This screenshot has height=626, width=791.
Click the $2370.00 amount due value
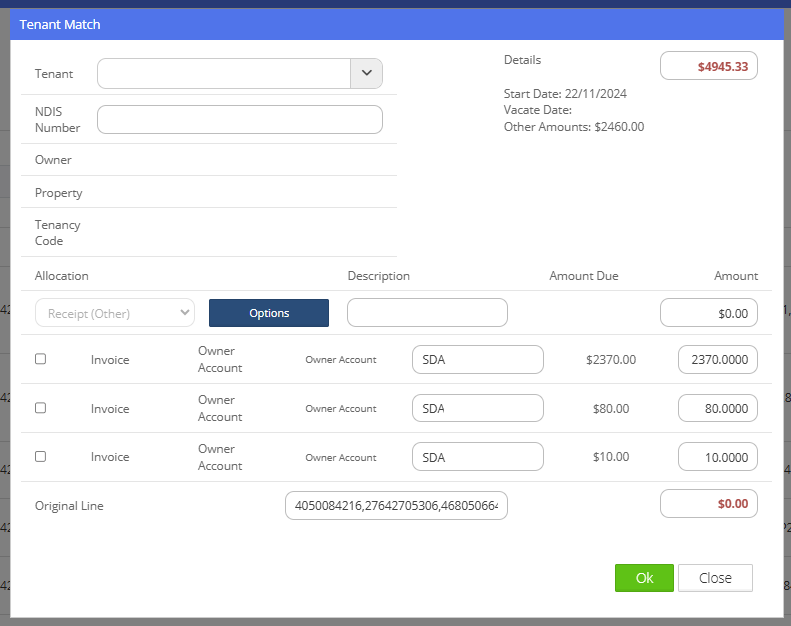coord(611,360)
